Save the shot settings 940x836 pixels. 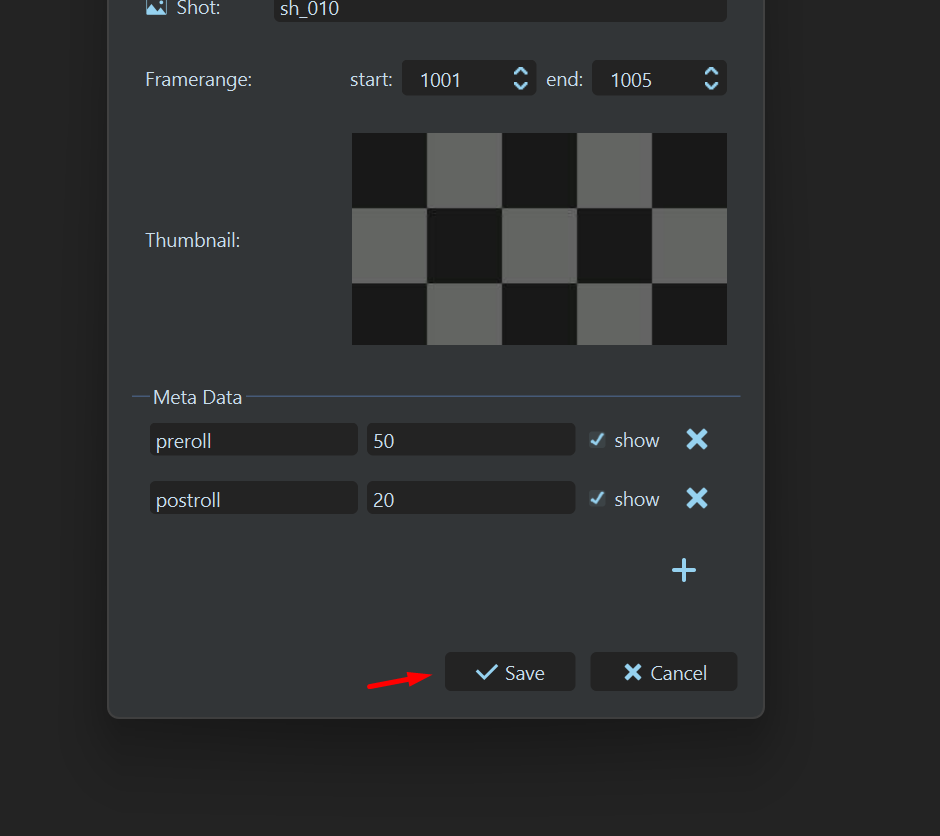coord(510,673)
